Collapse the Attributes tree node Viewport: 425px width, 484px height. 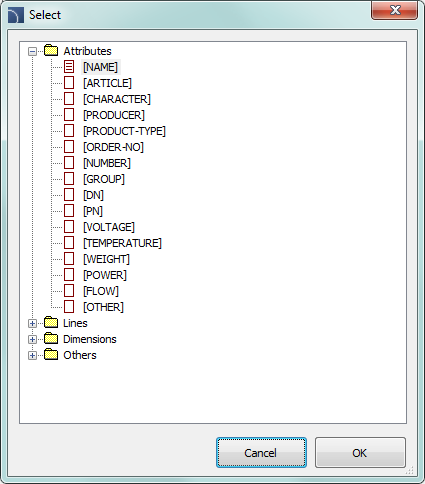[x=32, y=51]
